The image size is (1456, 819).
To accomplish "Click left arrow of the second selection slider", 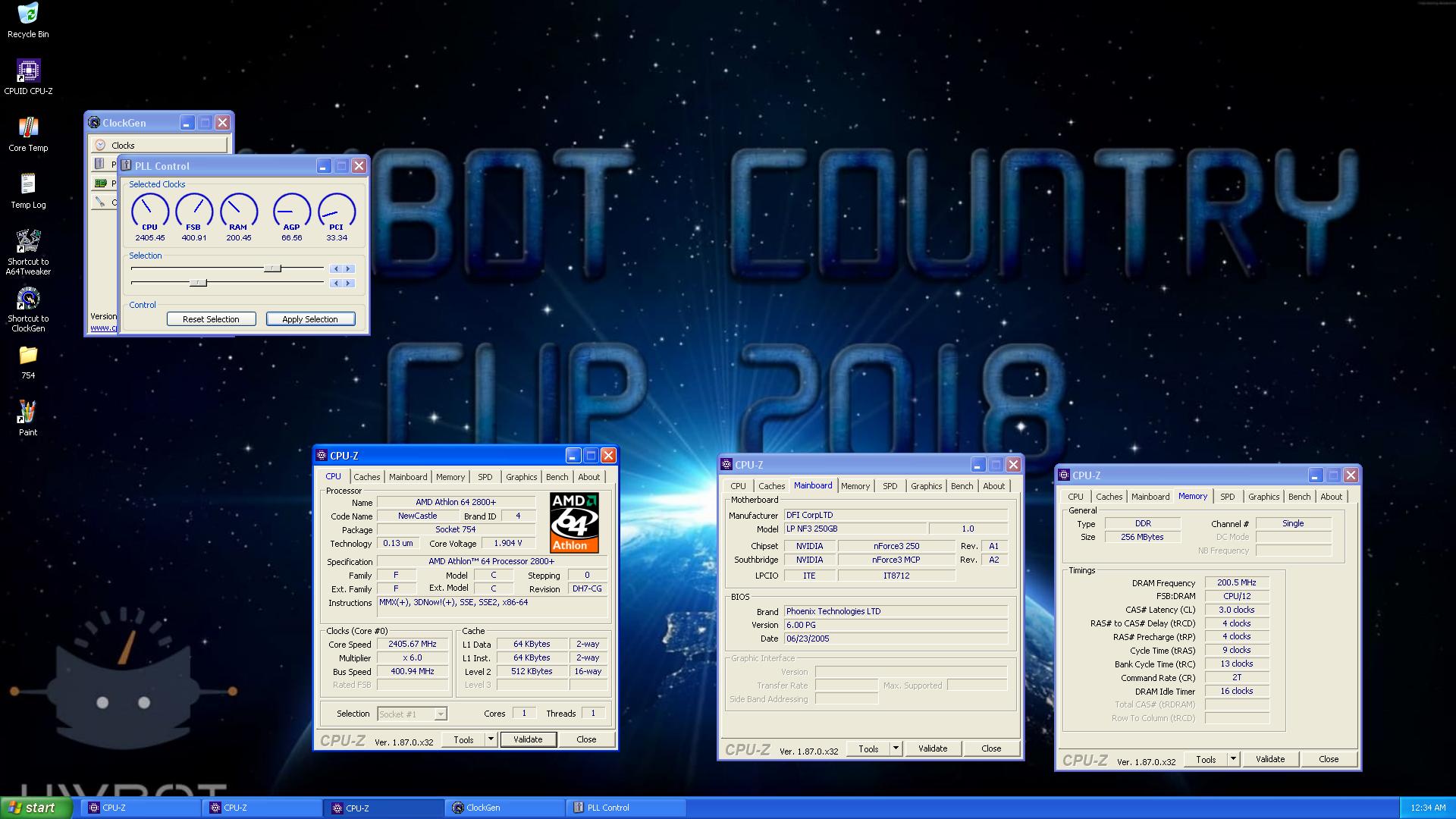I will point(335,283).
